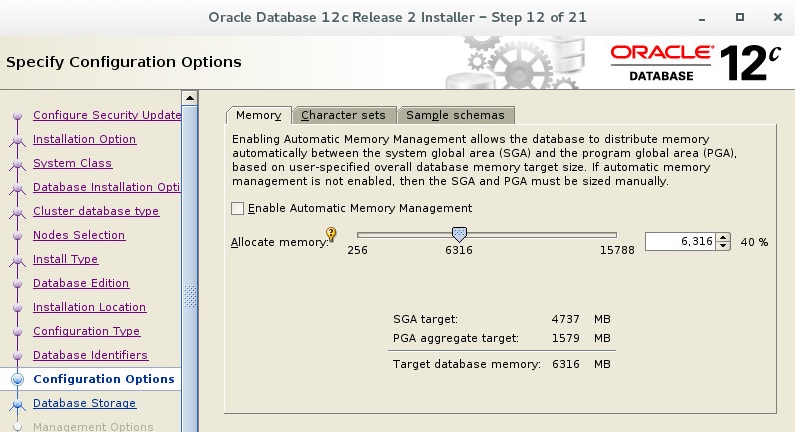Switch to the Memory tab
The width and height of the screenshot is (795, 432).
(259, 115)
